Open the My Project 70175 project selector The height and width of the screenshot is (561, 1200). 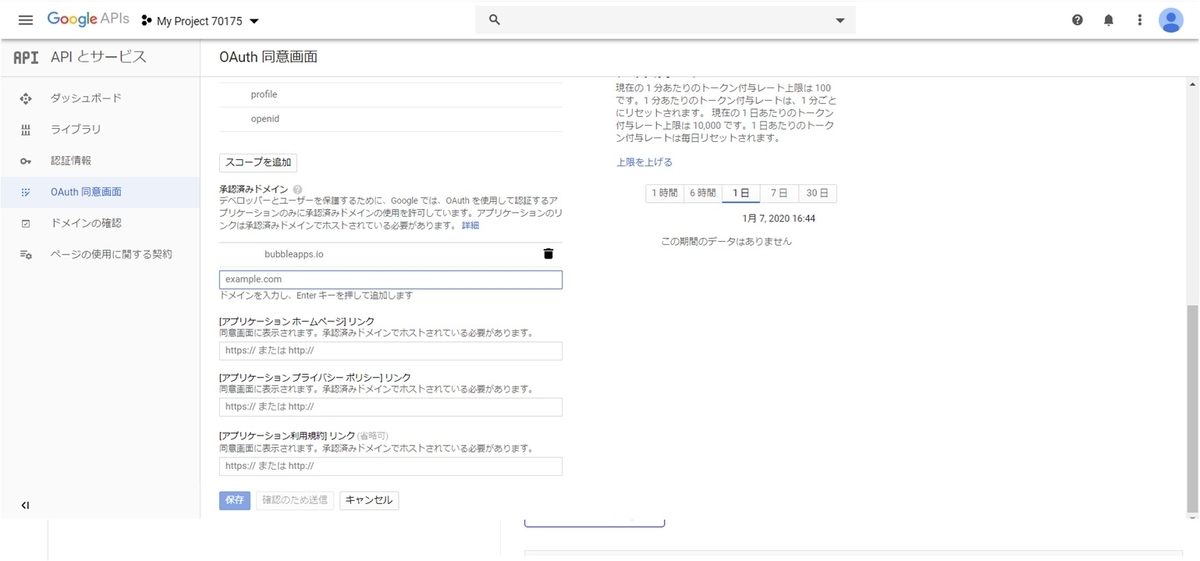click(200, 21)
